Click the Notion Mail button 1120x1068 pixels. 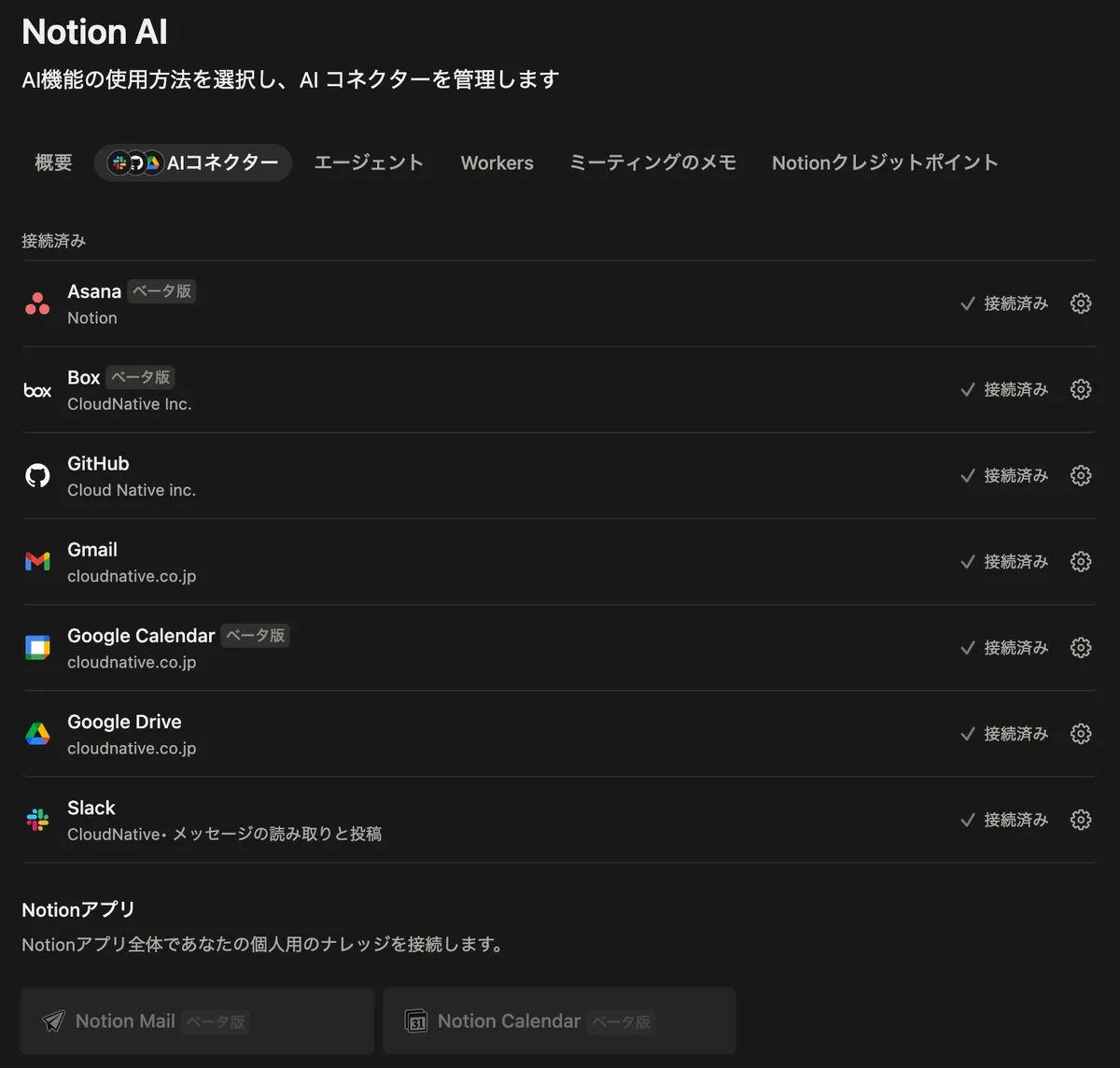tap(197, 1021)
